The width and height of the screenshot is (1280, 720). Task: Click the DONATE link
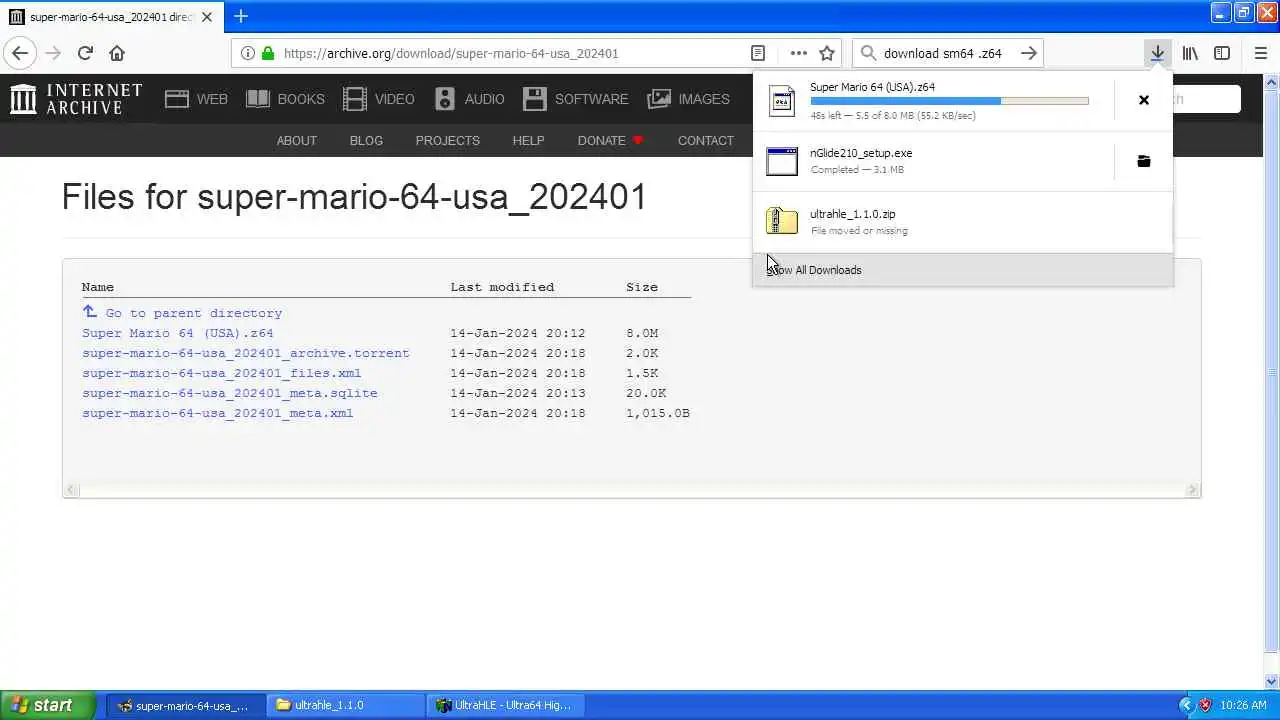pyautogui.click(x=610, y=141)
